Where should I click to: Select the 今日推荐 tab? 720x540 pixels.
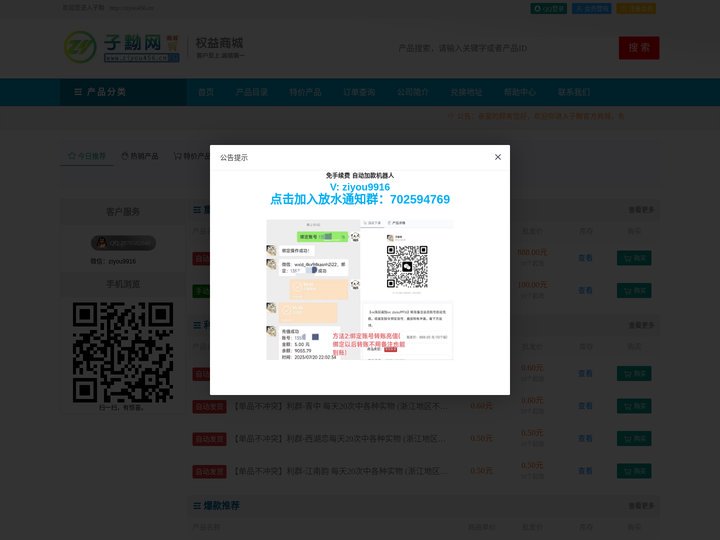pyautogui.click(x=87, y=156)
